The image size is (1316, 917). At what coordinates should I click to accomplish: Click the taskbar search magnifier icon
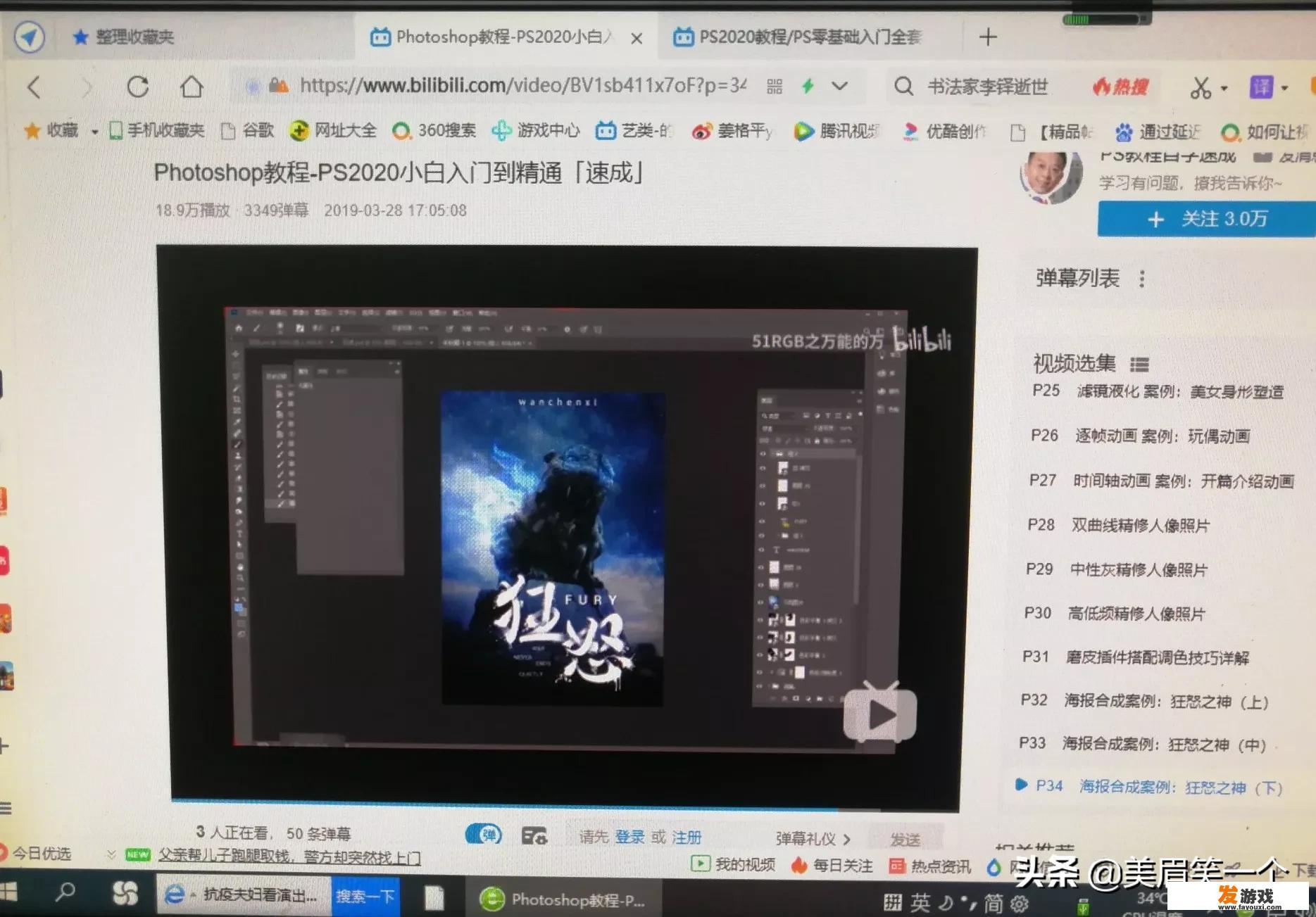[x=65, y=892]
